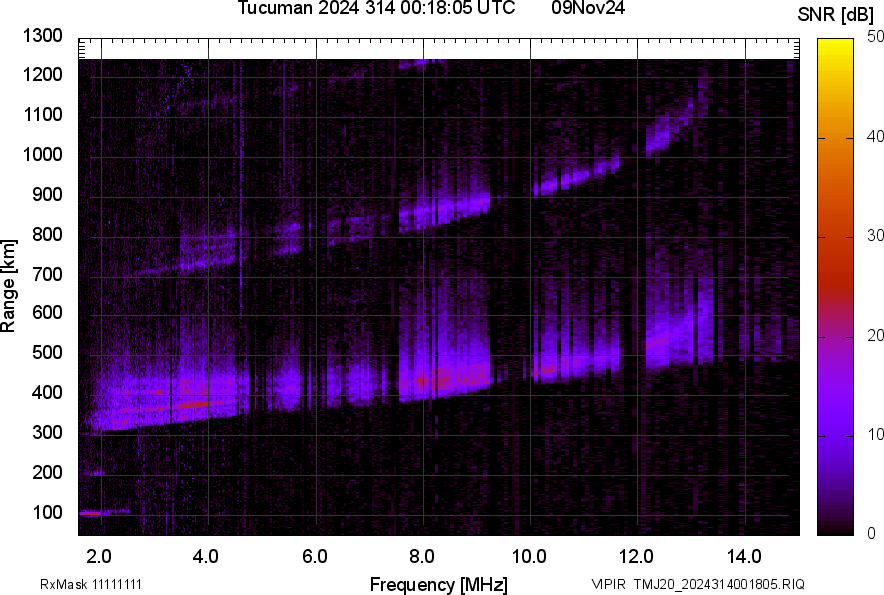Screen dimensions: 884x595
Task: Click the colorbar value '0'
Action: (x=872, y=533)
